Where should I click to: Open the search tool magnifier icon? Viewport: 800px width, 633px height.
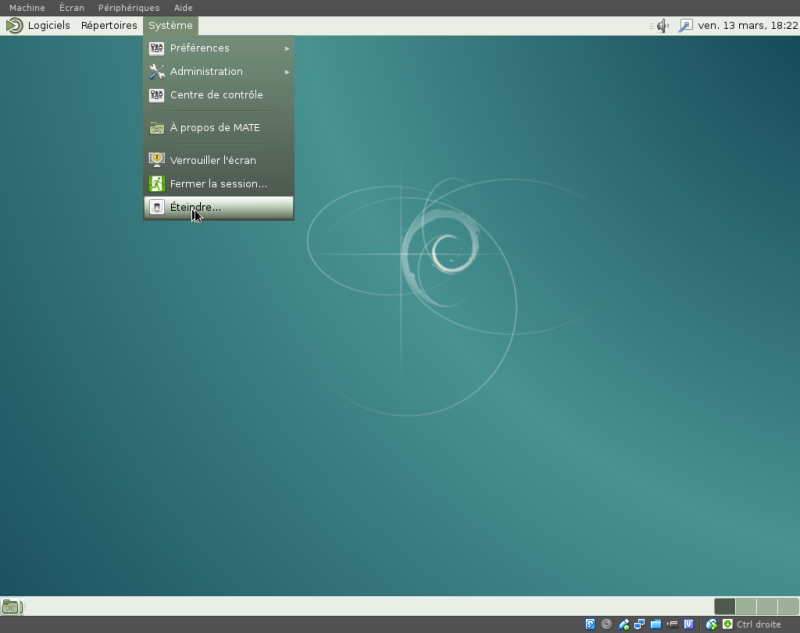point(685,26)
